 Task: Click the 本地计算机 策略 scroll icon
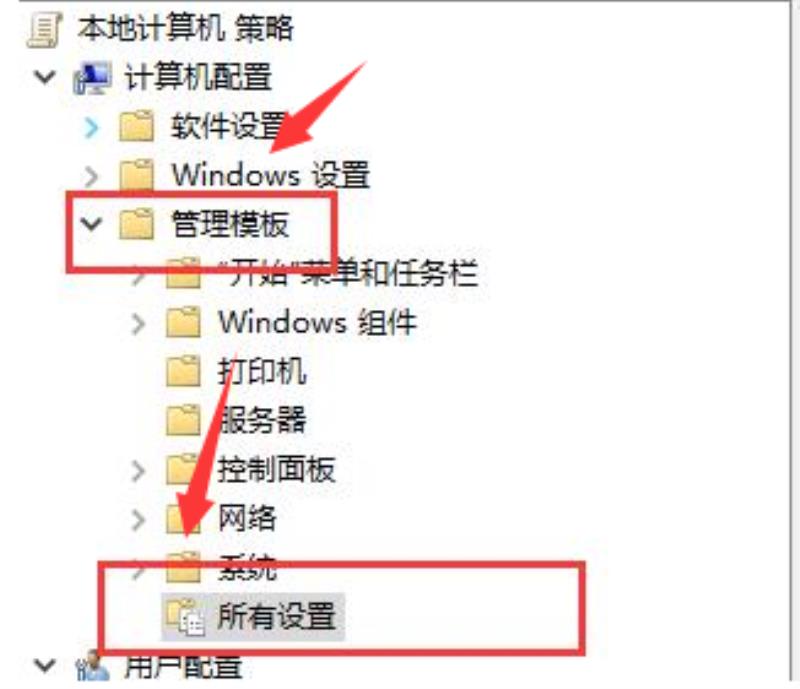pos(44,30)
